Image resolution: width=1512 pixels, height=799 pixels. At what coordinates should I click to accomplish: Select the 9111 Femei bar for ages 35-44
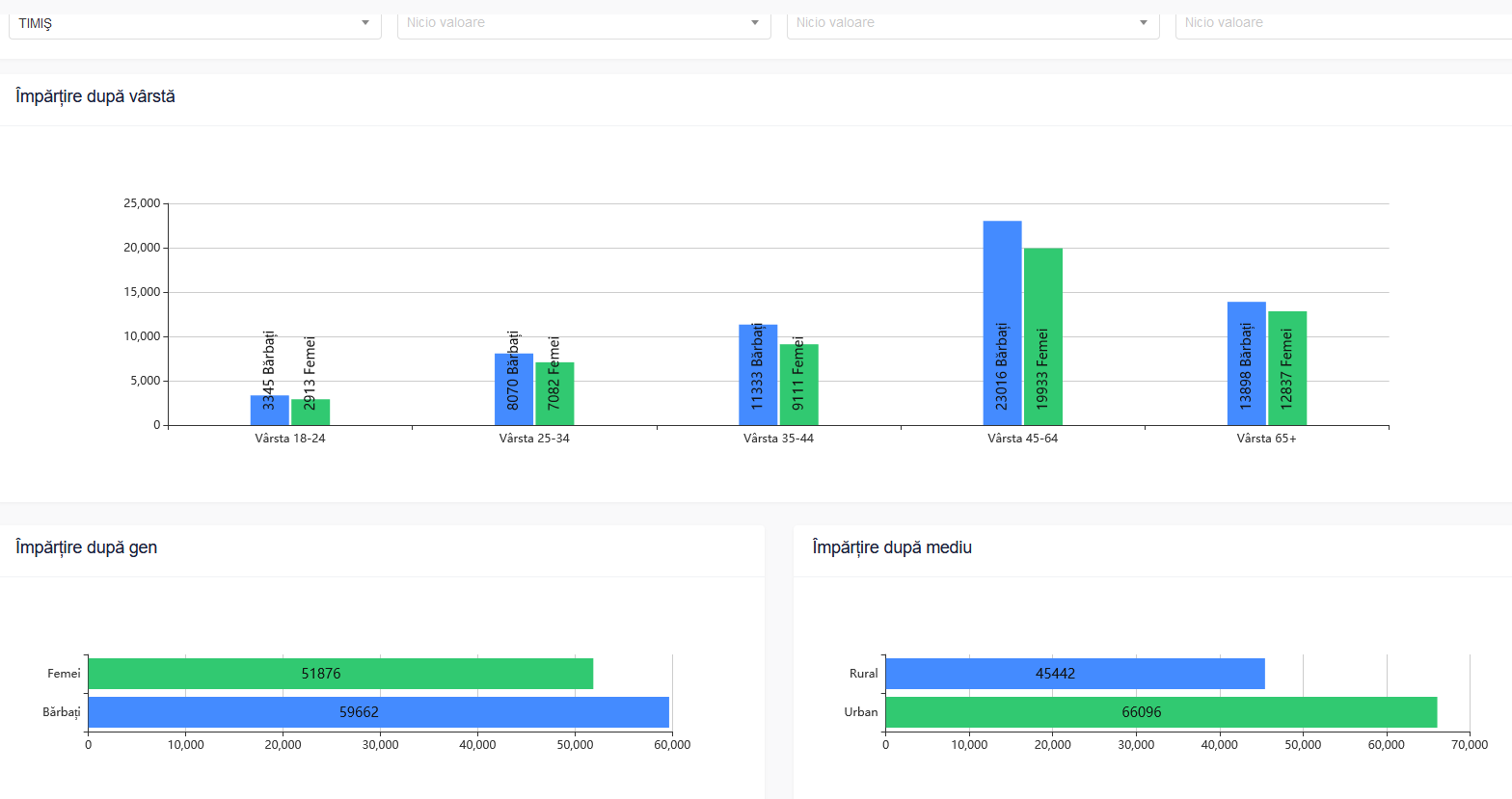(x=798, y=385)
